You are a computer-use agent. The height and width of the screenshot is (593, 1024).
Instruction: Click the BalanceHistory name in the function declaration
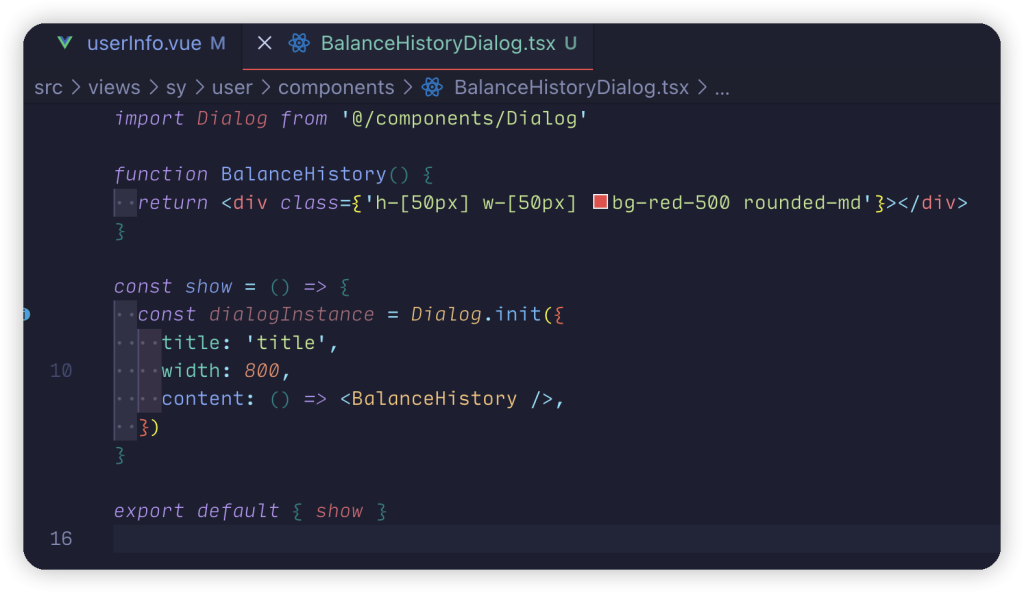[303, 174]
